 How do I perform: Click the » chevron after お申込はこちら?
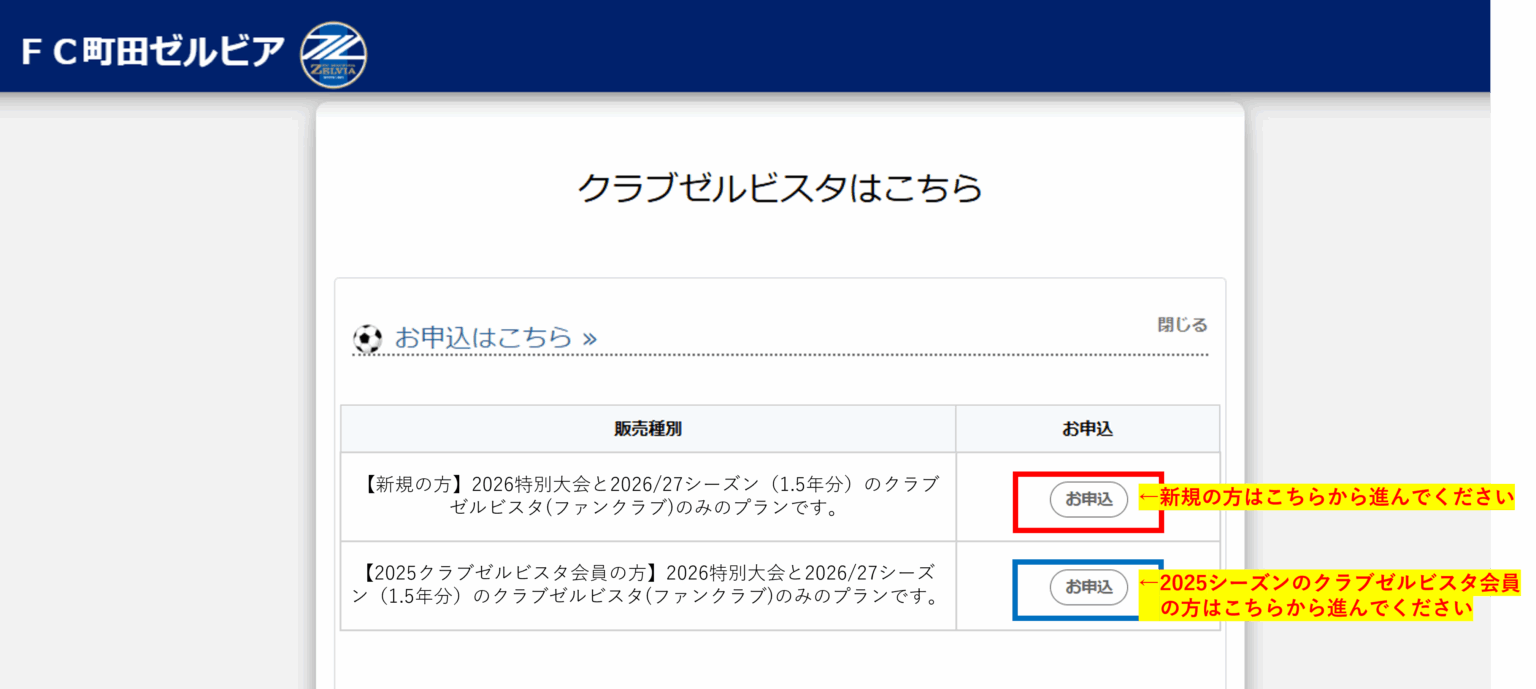589,338
